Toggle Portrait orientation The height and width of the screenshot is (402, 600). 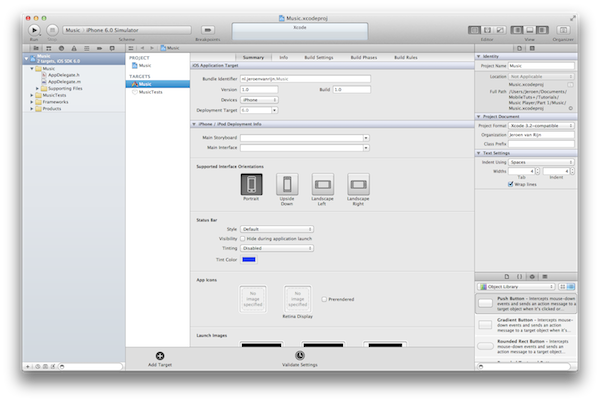pyautogui.click(x=251, y=184)
